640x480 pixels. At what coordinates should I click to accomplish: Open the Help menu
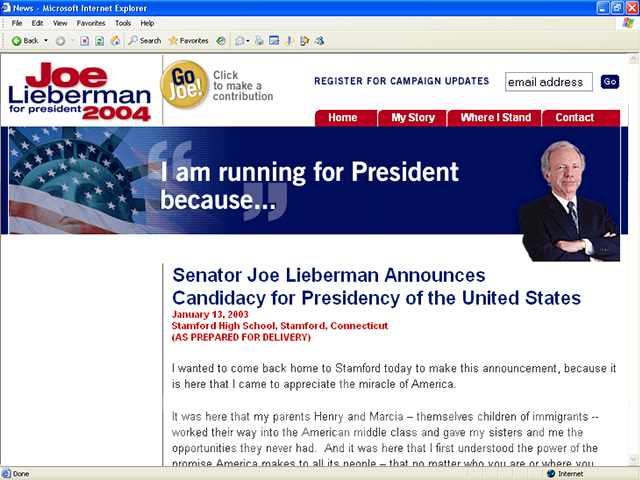pyautogui.click(x=147, y=23)
